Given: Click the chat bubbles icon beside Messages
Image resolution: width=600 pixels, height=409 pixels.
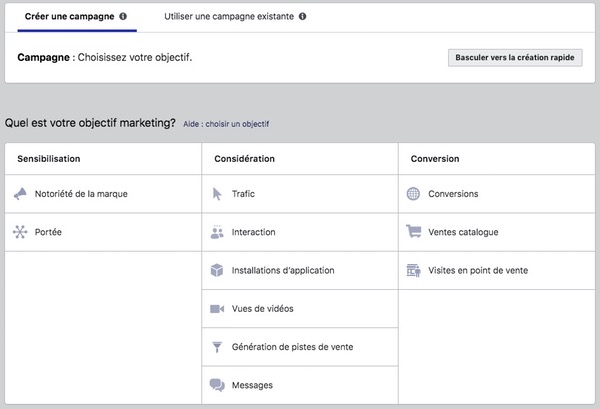Looking at the screenshot, I should [217, 385].
